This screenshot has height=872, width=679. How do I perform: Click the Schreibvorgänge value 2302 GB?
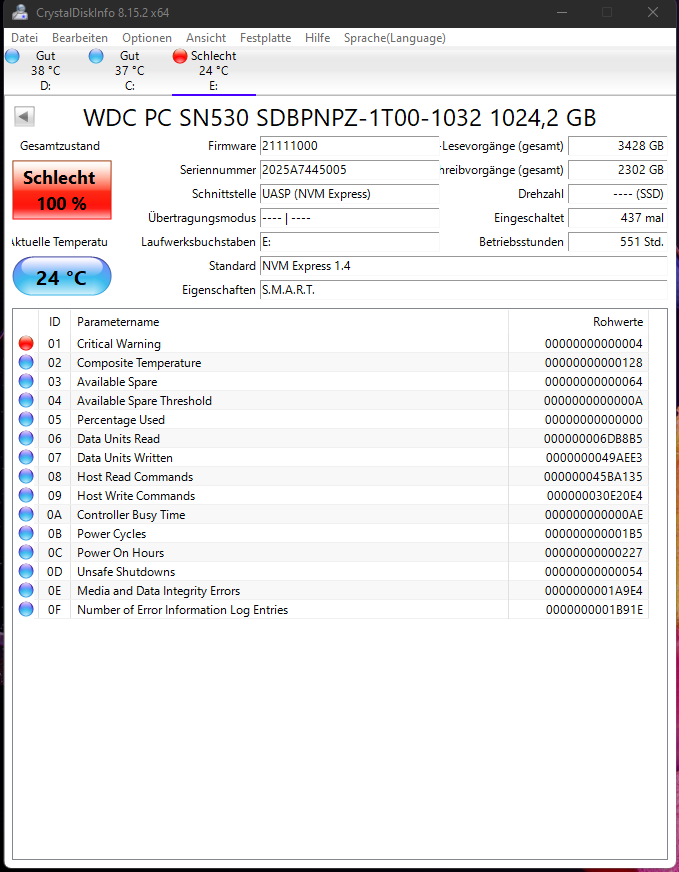(617, 170)
